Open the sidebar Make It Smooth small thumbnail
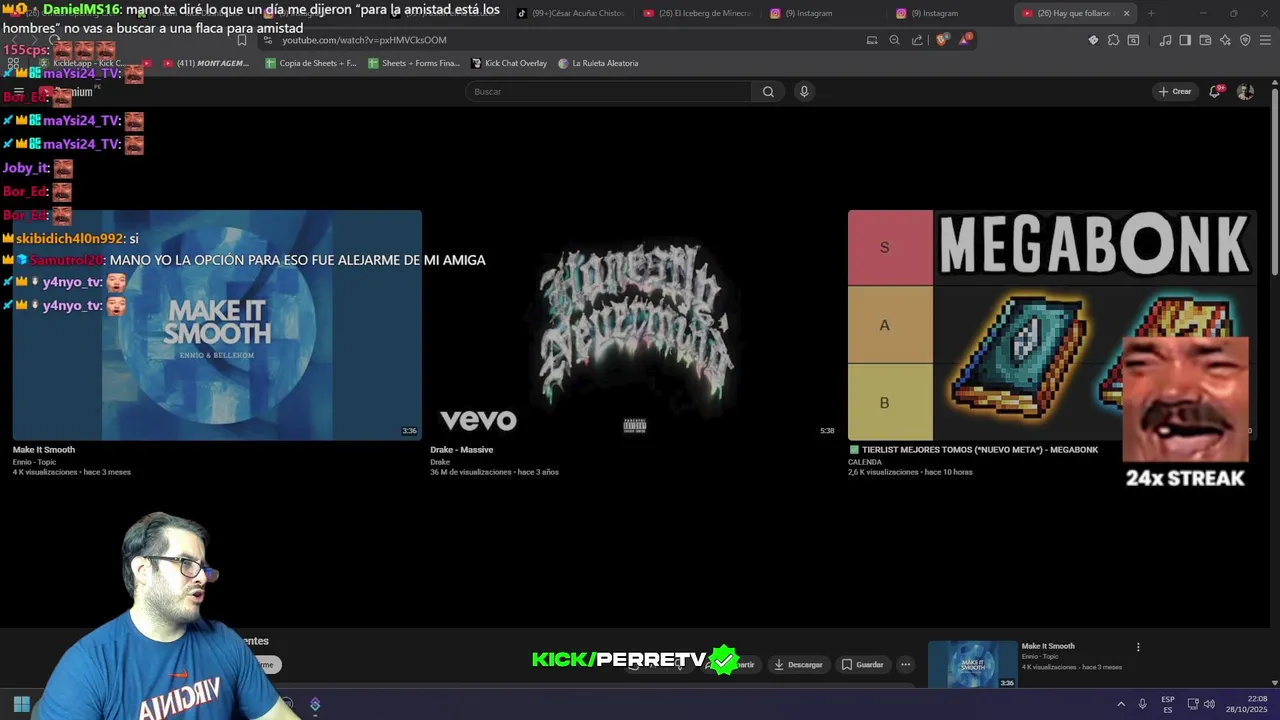Screen dimensions: 1280x720 (972, 664)
